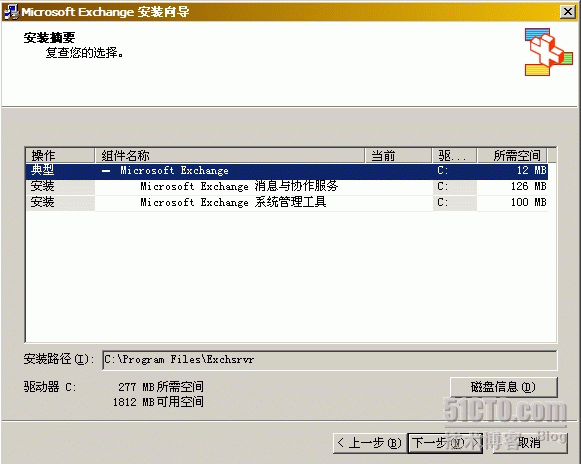Click the 当前 column header
Screen dimensions: 581x464
398,155
